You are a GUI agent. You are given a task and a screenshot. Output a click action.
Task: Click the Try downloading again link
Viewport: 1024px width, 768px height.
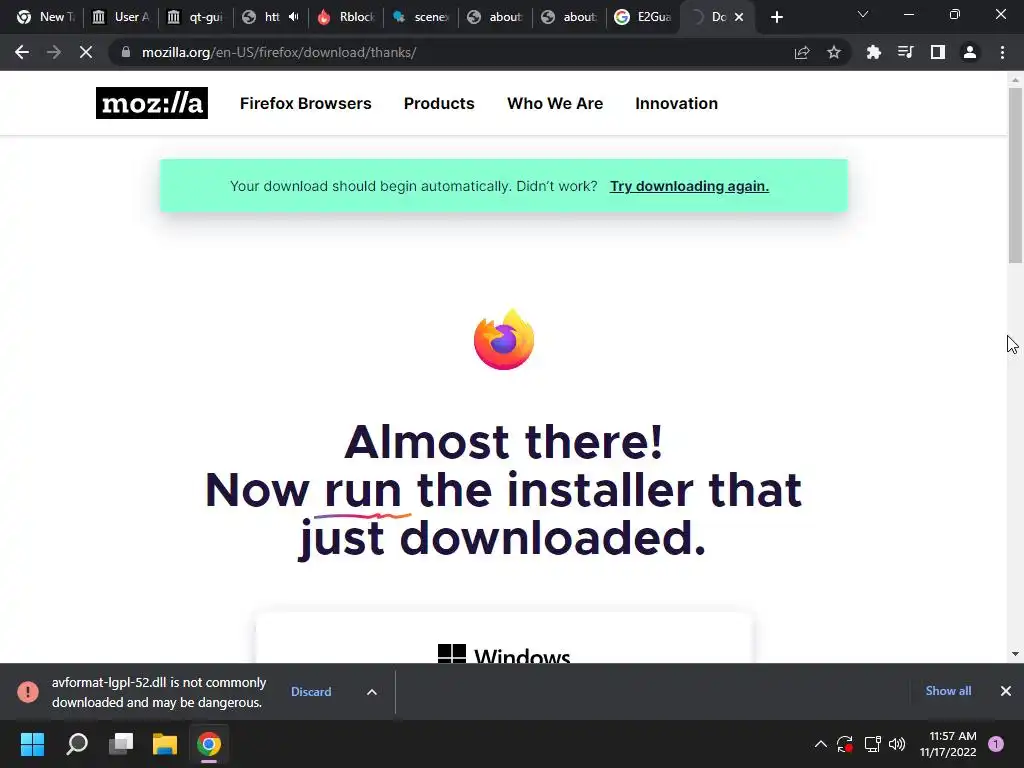pyautogui.click(x=690, y=186)
